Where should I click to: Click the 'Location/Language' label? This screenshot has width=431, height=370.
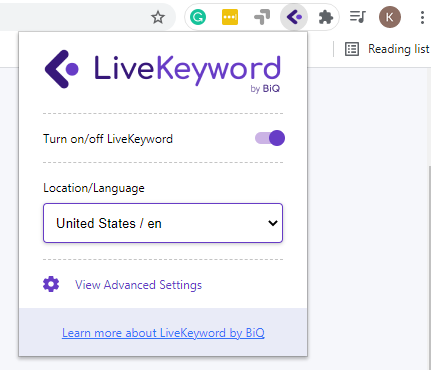coord(94,188)
